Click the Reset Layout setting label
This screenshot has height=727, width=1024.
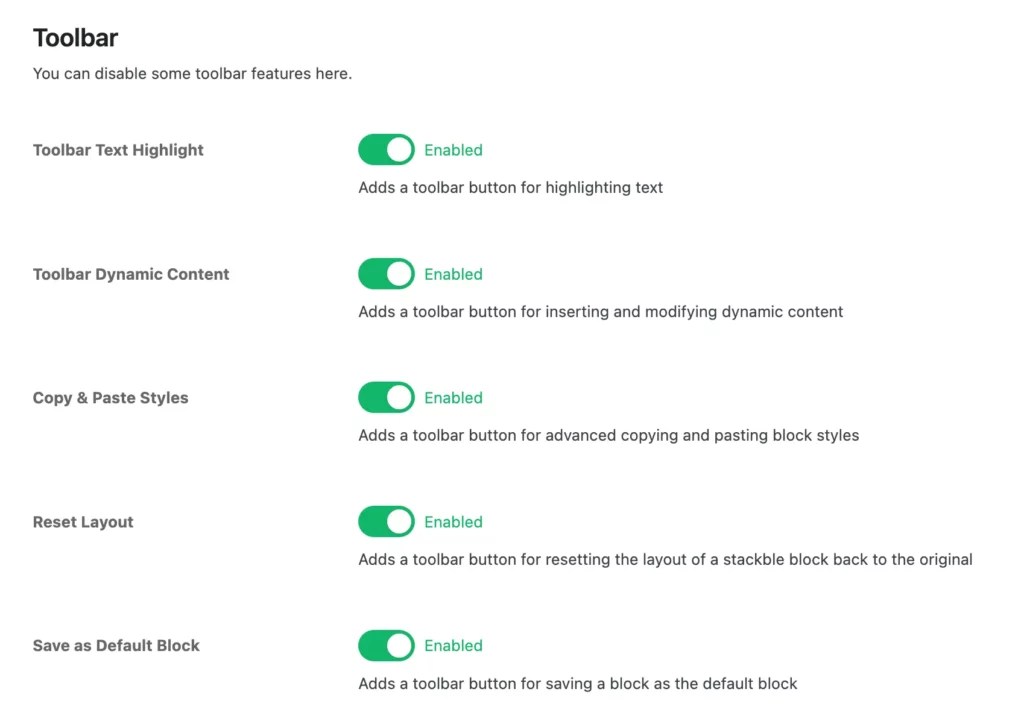point(83,522)
